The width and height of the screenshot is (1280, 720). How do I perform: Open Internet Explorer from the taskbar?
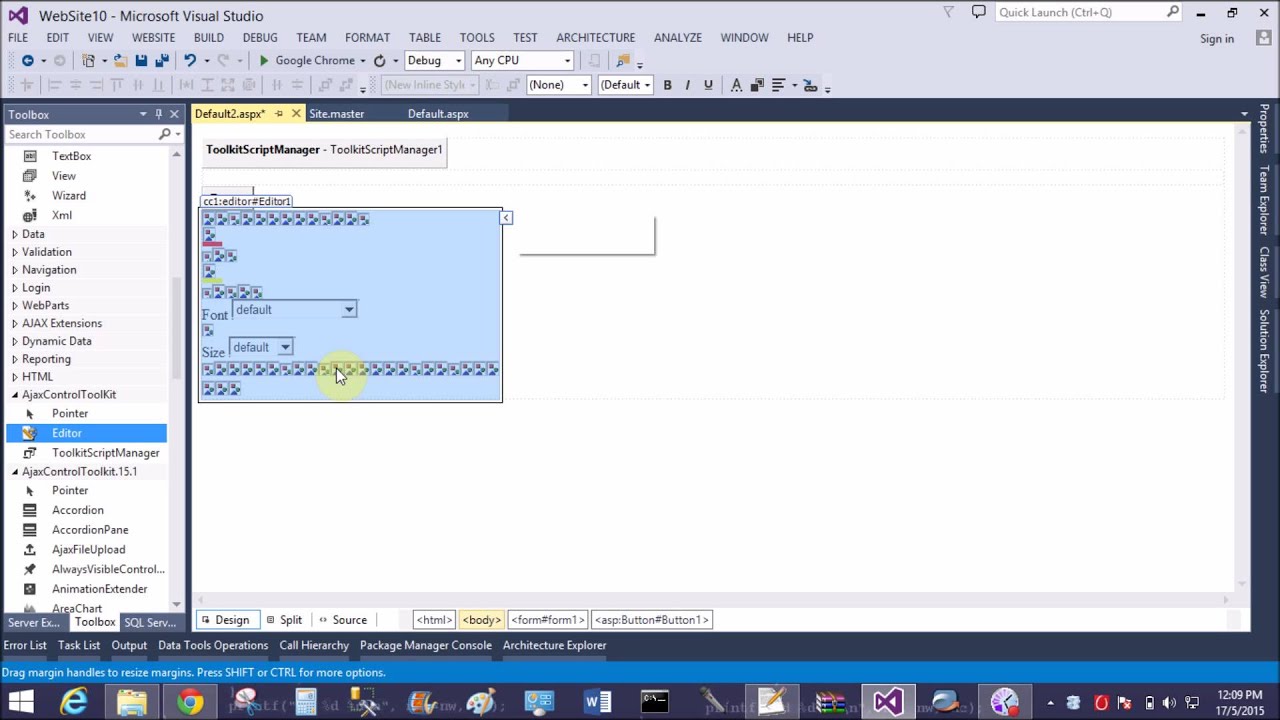coord(74,702)
